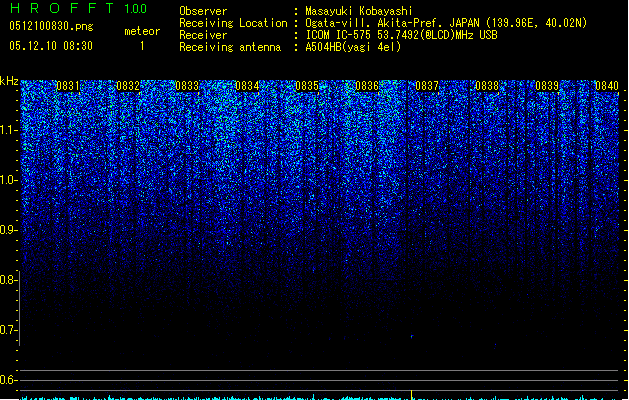
Task: Click the 0838 time marker
Action: pyautogui.click(x=487, y=86)
